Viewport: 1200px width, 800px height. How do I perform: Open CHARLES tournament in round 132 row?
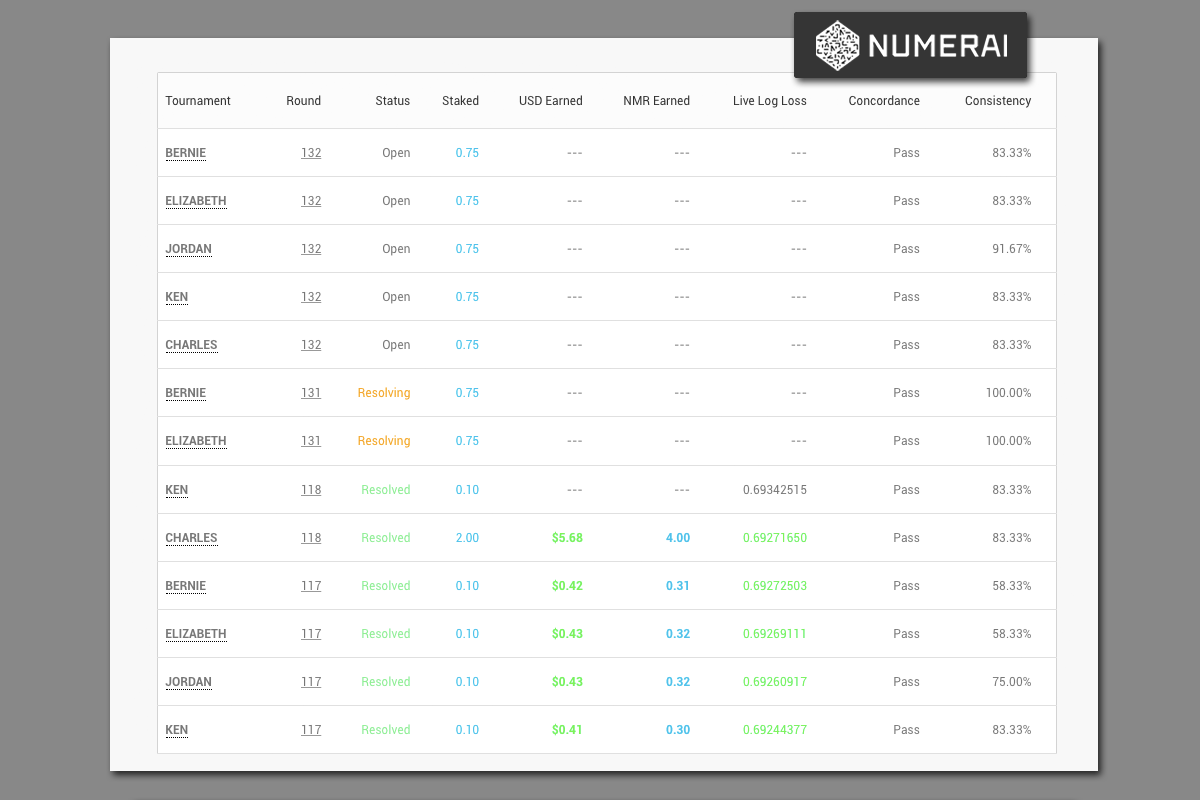pyautogui.click(x=191, y=345)
